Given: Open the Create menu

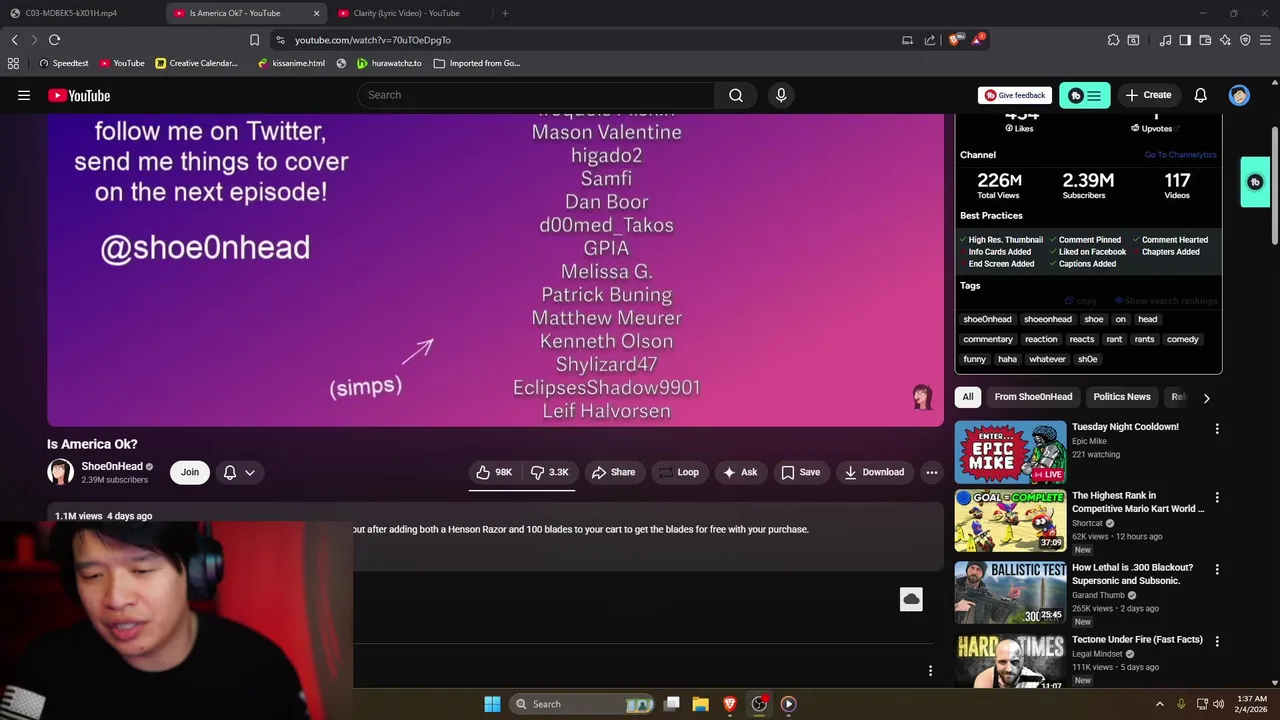Looking at the screenshot, I should 1148,95.
